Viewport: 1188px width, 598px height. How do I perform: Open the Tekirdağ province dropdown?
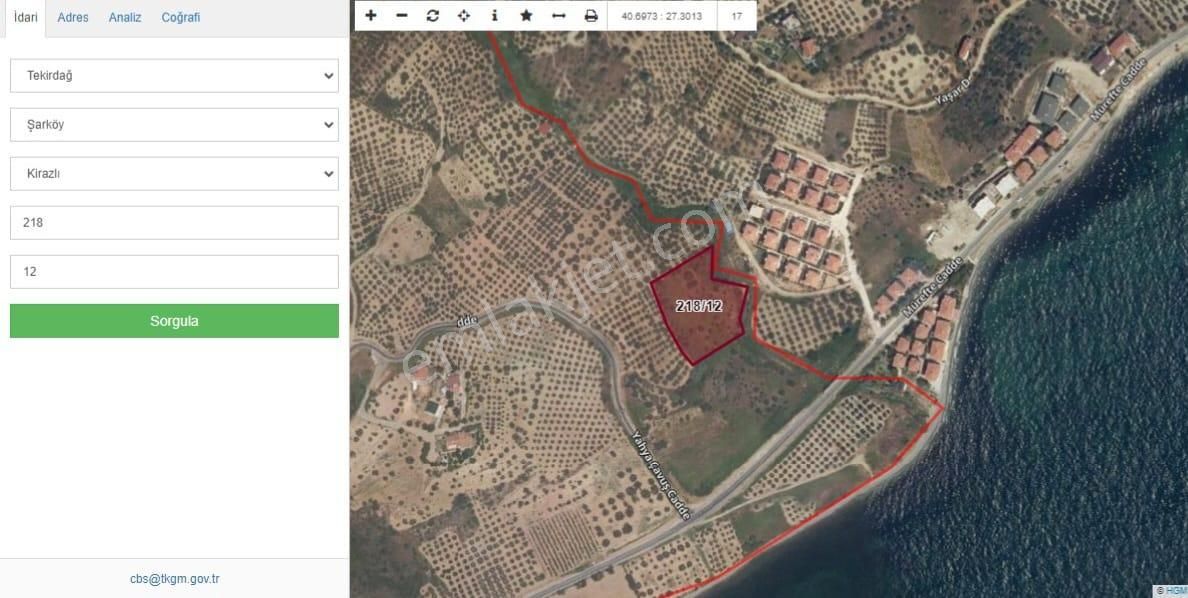(174, 75)
